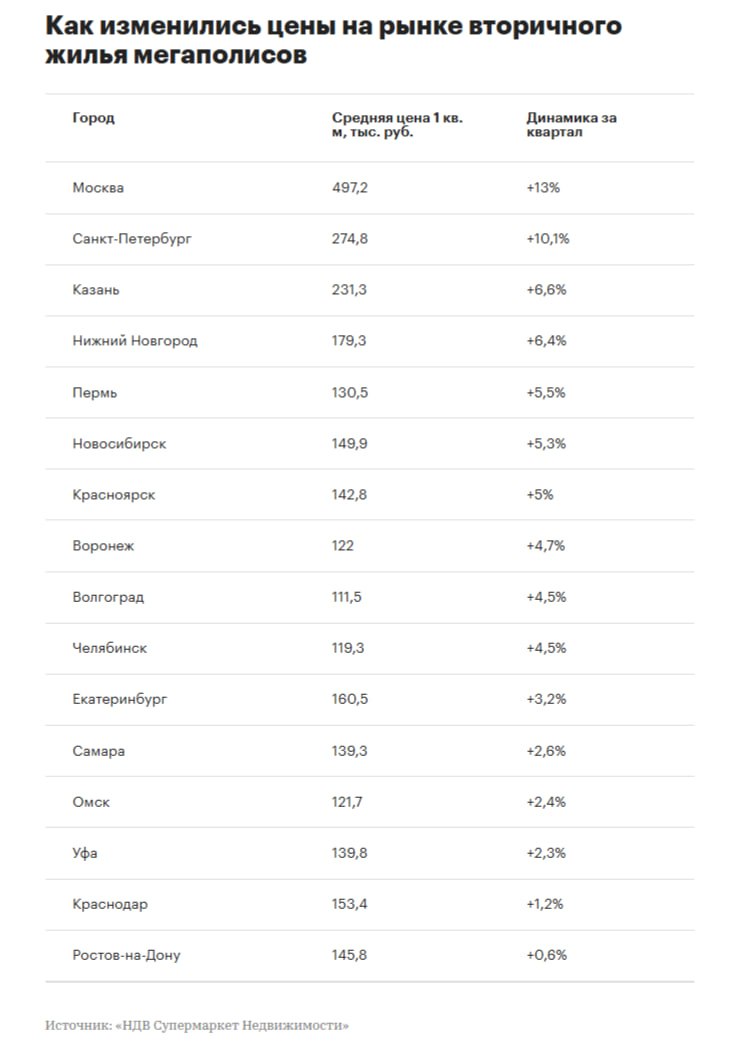Image resolution: width=734 pixels, height=1047 pixels.
Task: Click the 'Динамика за квартал' column header
Action: tap(571, 125)
